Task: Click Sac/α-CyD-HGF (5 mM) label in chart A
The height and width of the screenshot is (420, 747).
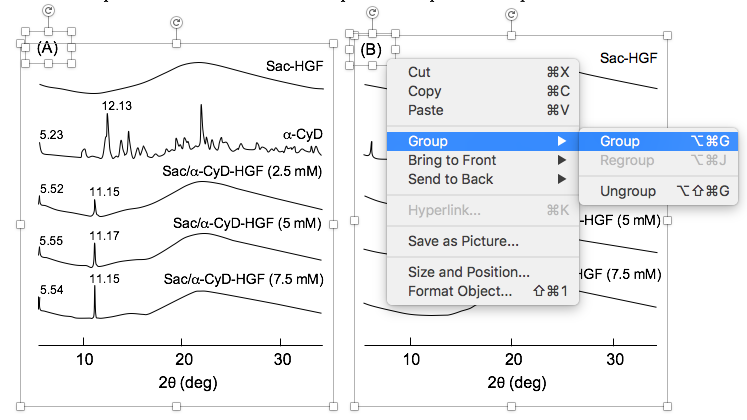Action: [247, 223]
